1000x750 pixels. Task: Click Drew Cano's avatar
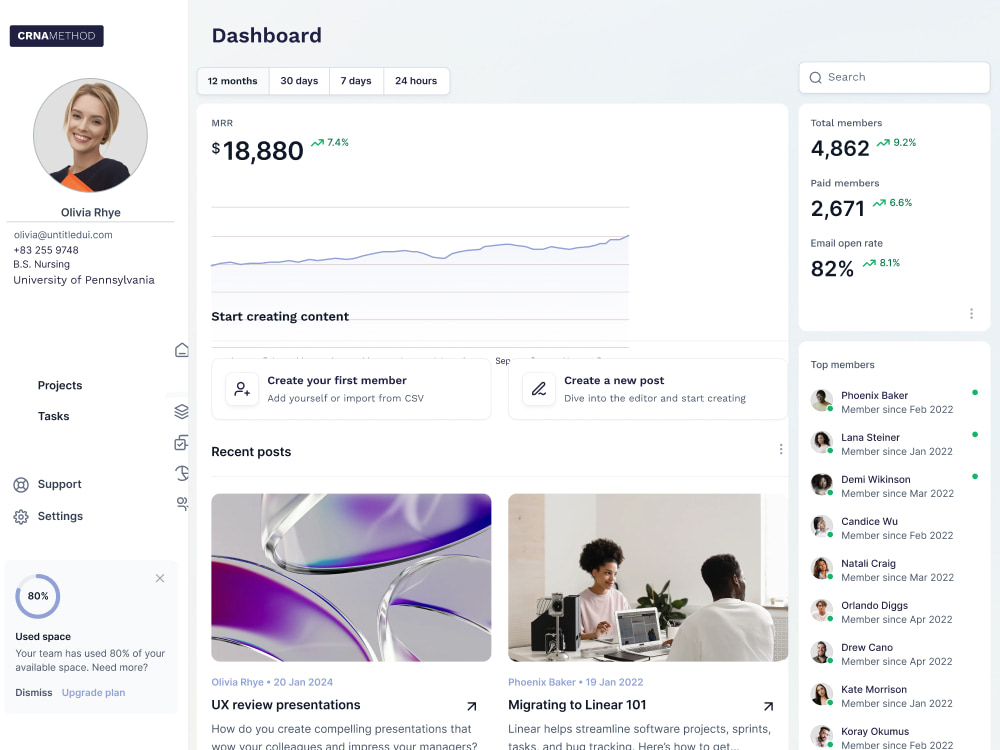822,653
